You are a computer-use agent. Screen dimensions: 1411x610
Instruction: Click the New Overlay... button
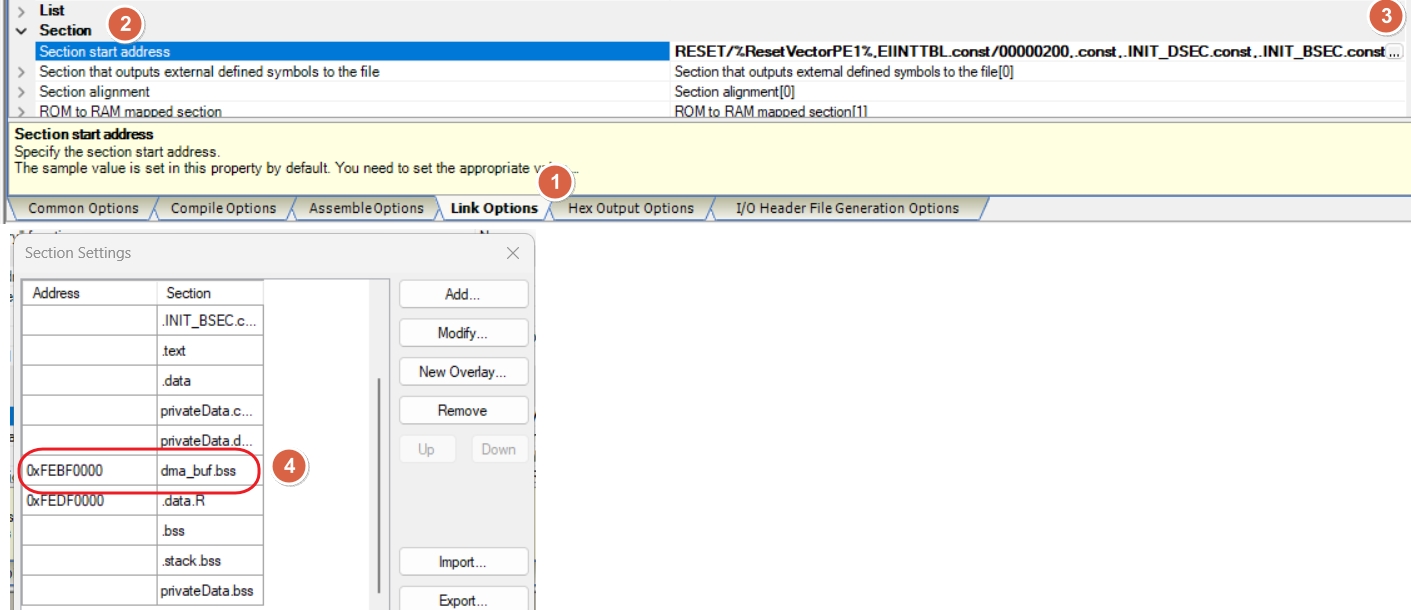(x=463, y=372)
